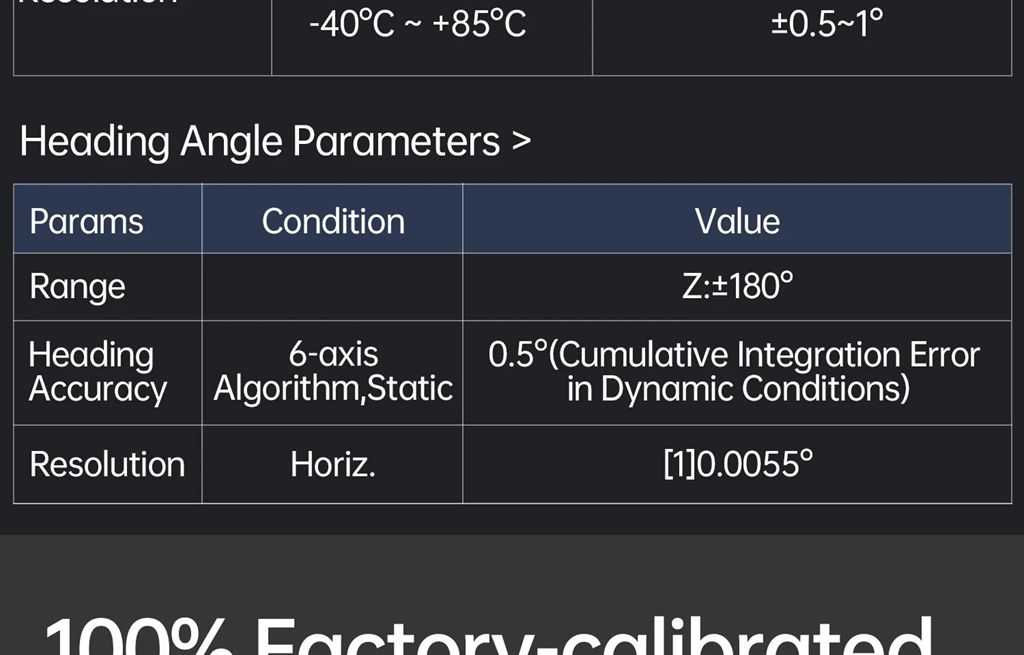Select the Value column header
Screen dimensions: 1024x655
737,221
